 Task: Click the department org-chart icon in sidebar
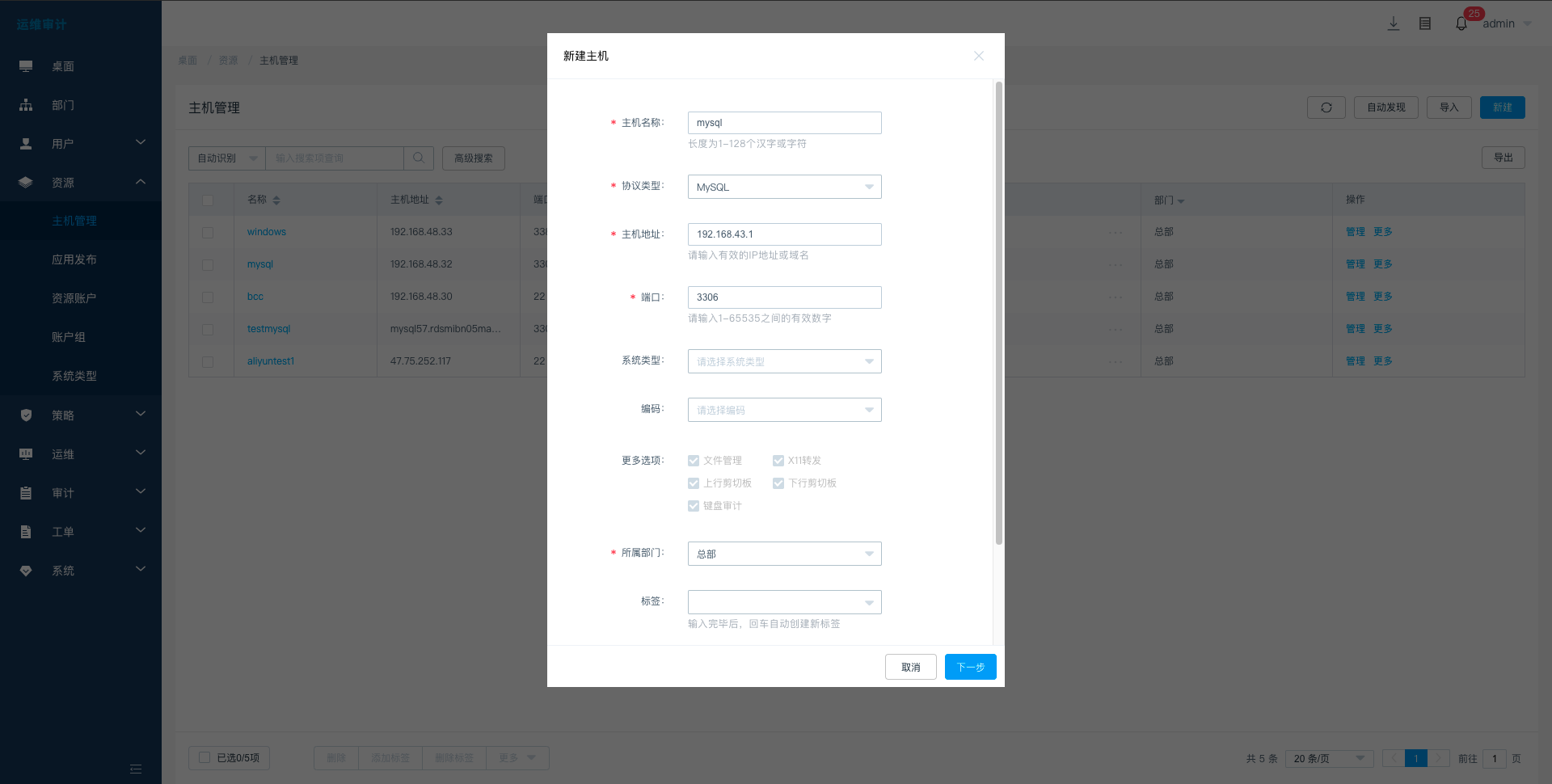tap(26, 105)
